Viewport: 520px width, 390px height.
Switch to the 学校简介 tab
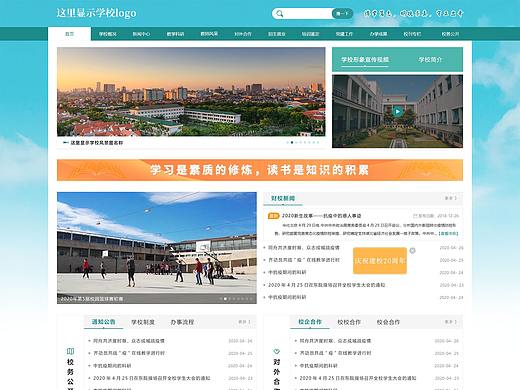click(430, 60)
